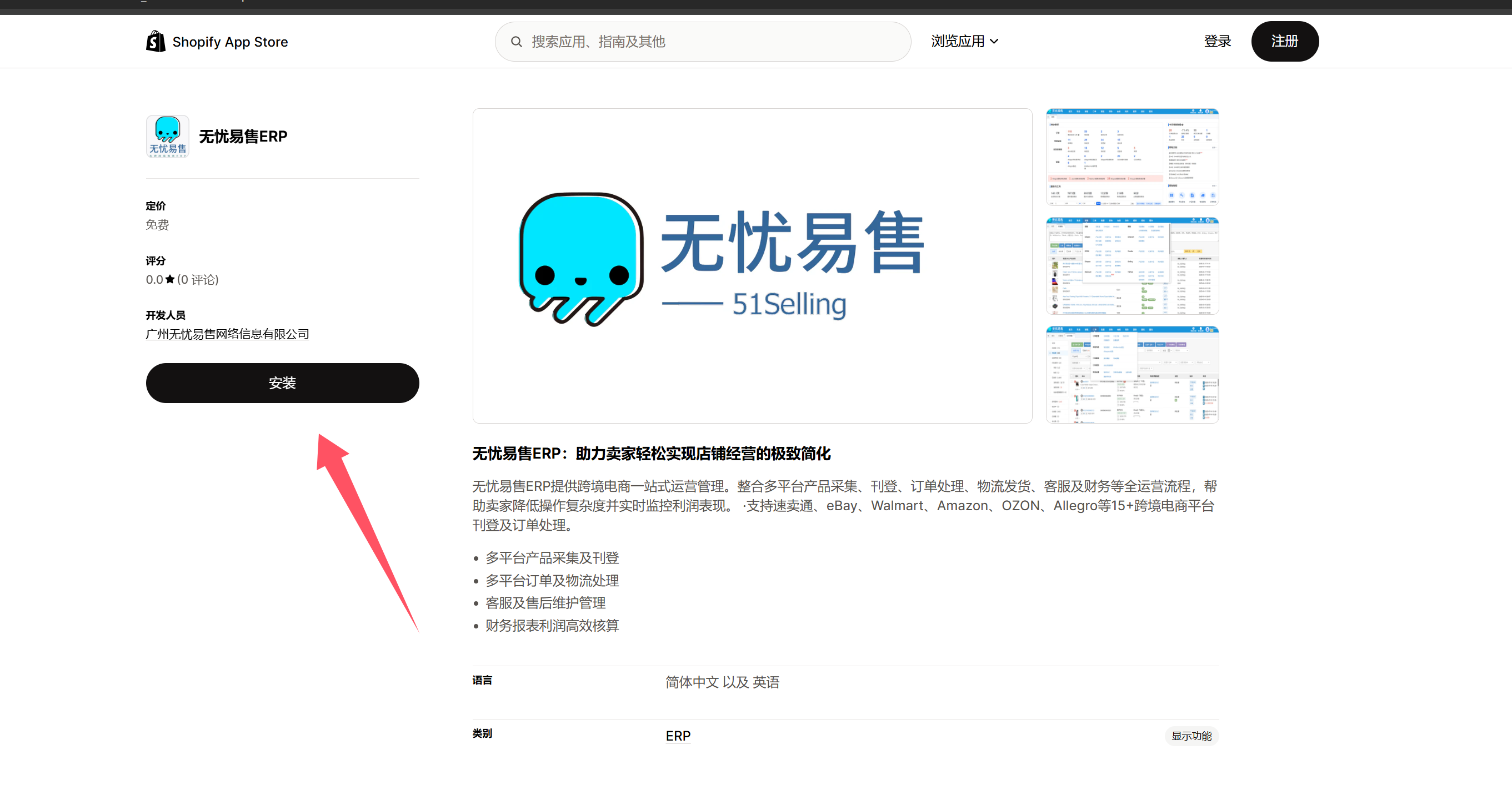Screen dimensions: 1512x805
Task: Click the Shopify bag logo icon
Action: pyautogui.click(x=156, y=42)
